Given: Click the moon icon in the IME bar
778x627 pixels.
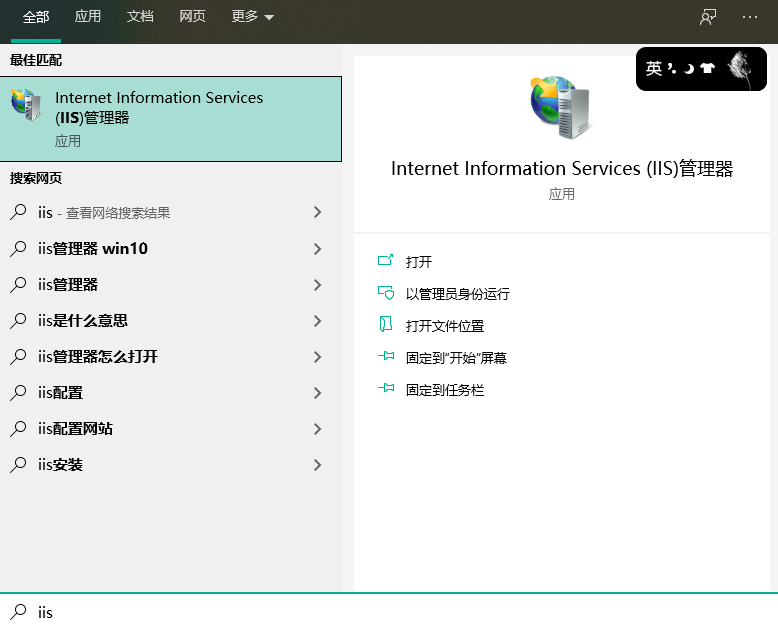Looking at the screenshot, I should tap(689, 68).
